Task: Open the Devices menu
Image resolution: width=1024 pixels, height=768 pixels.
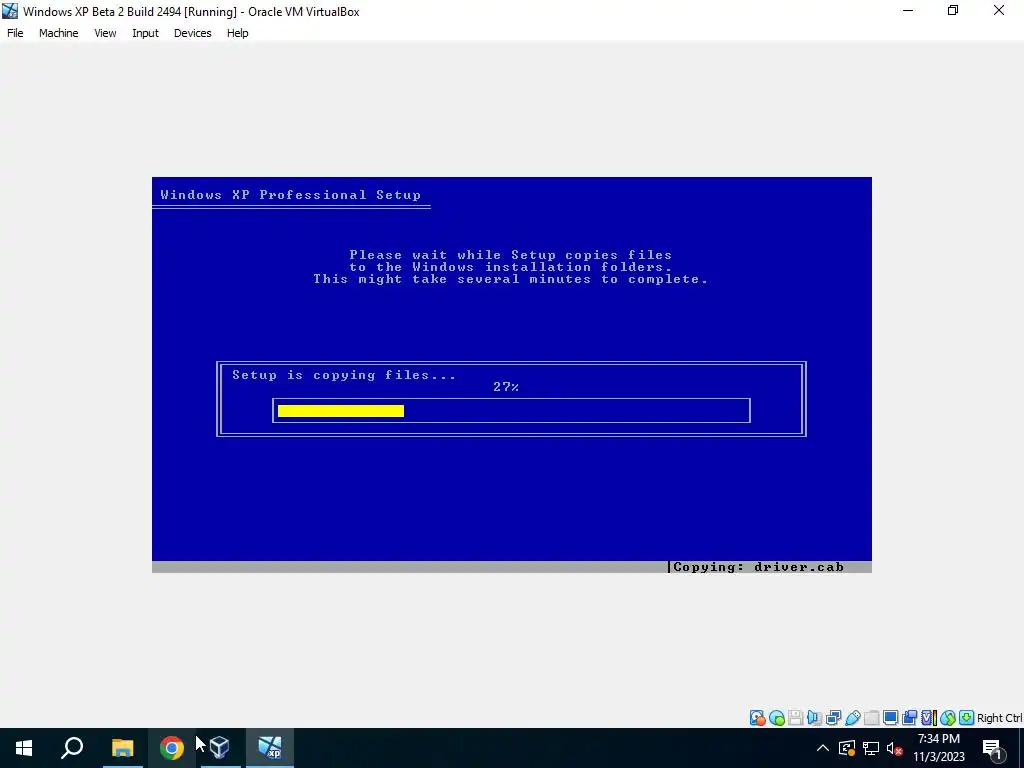Action: pyautogui.click(x=192, y=33)
